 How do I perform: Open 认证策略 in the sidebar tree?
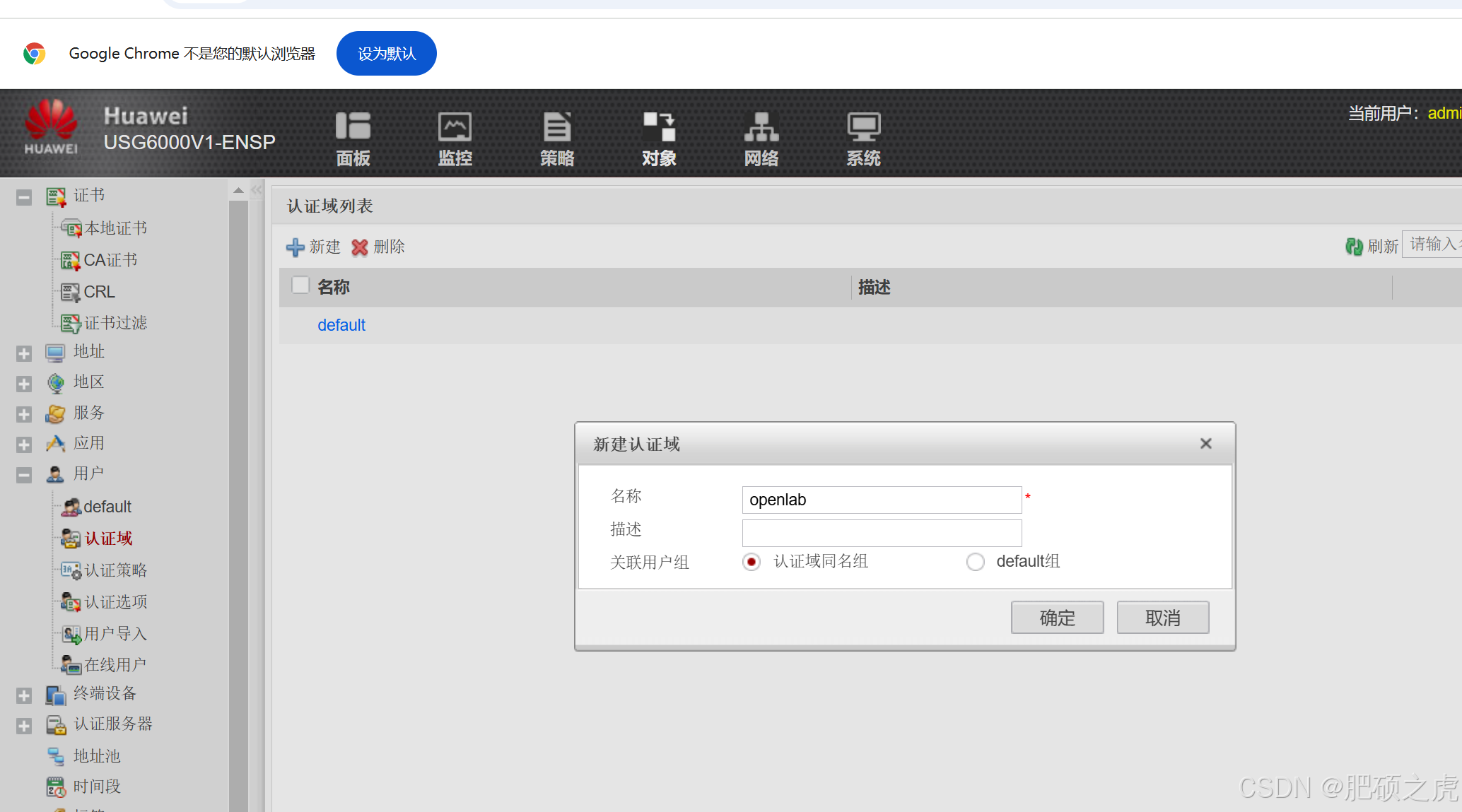click(115, 570)
